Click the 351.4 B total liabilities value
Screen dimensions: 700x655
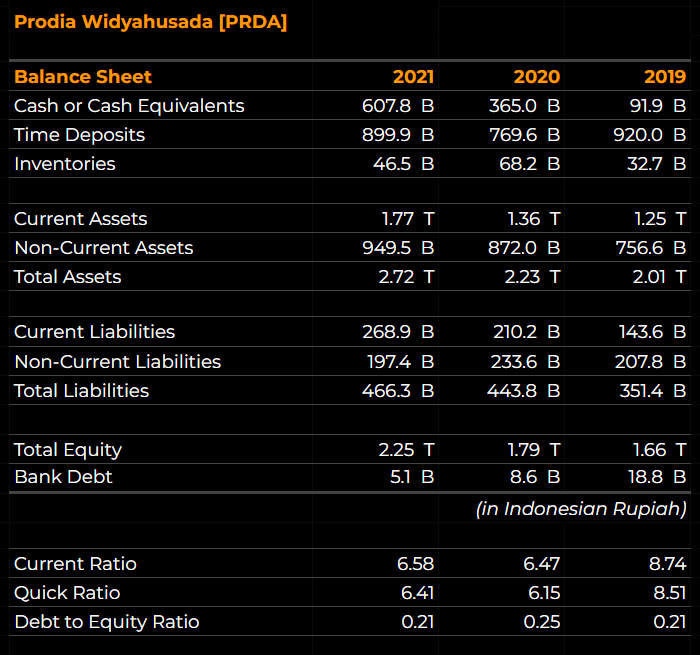click(x=653, y=391)
